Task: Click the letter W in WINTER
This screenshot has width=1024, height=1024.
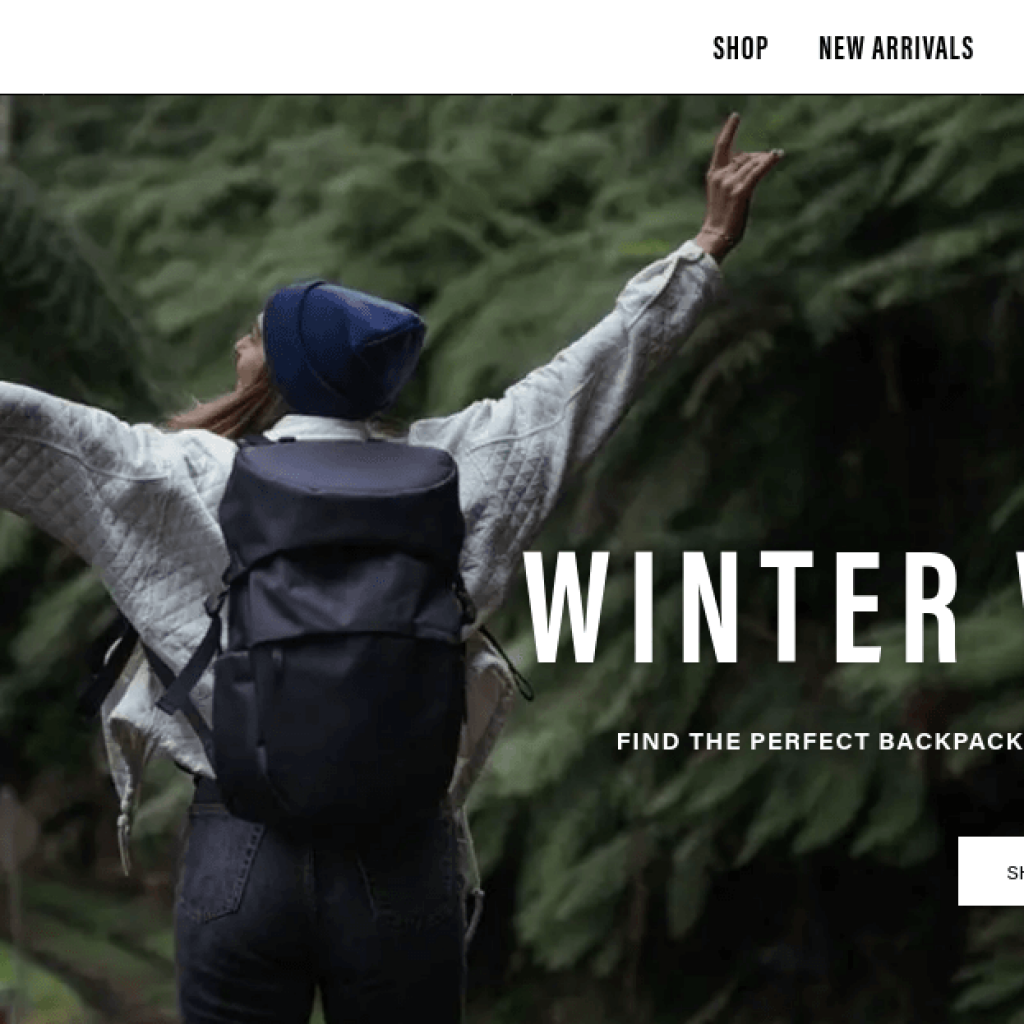Action: 568,607
